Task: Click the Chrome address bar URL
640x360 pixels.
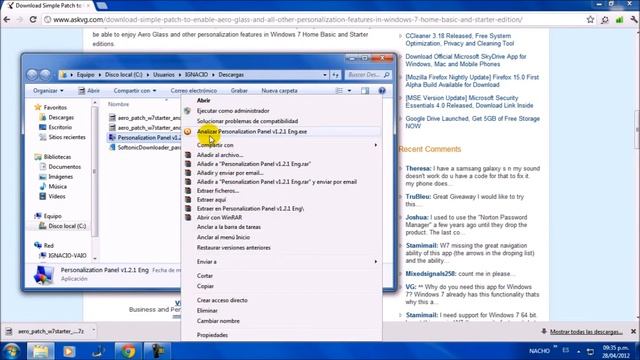Action: 288,20
